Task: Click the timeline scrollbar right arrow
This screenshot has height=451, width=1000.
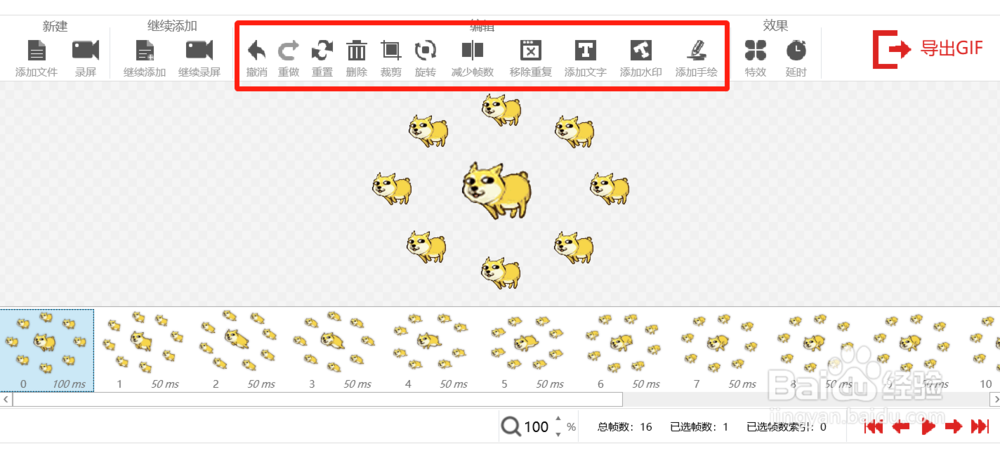Action: [994, 399]
